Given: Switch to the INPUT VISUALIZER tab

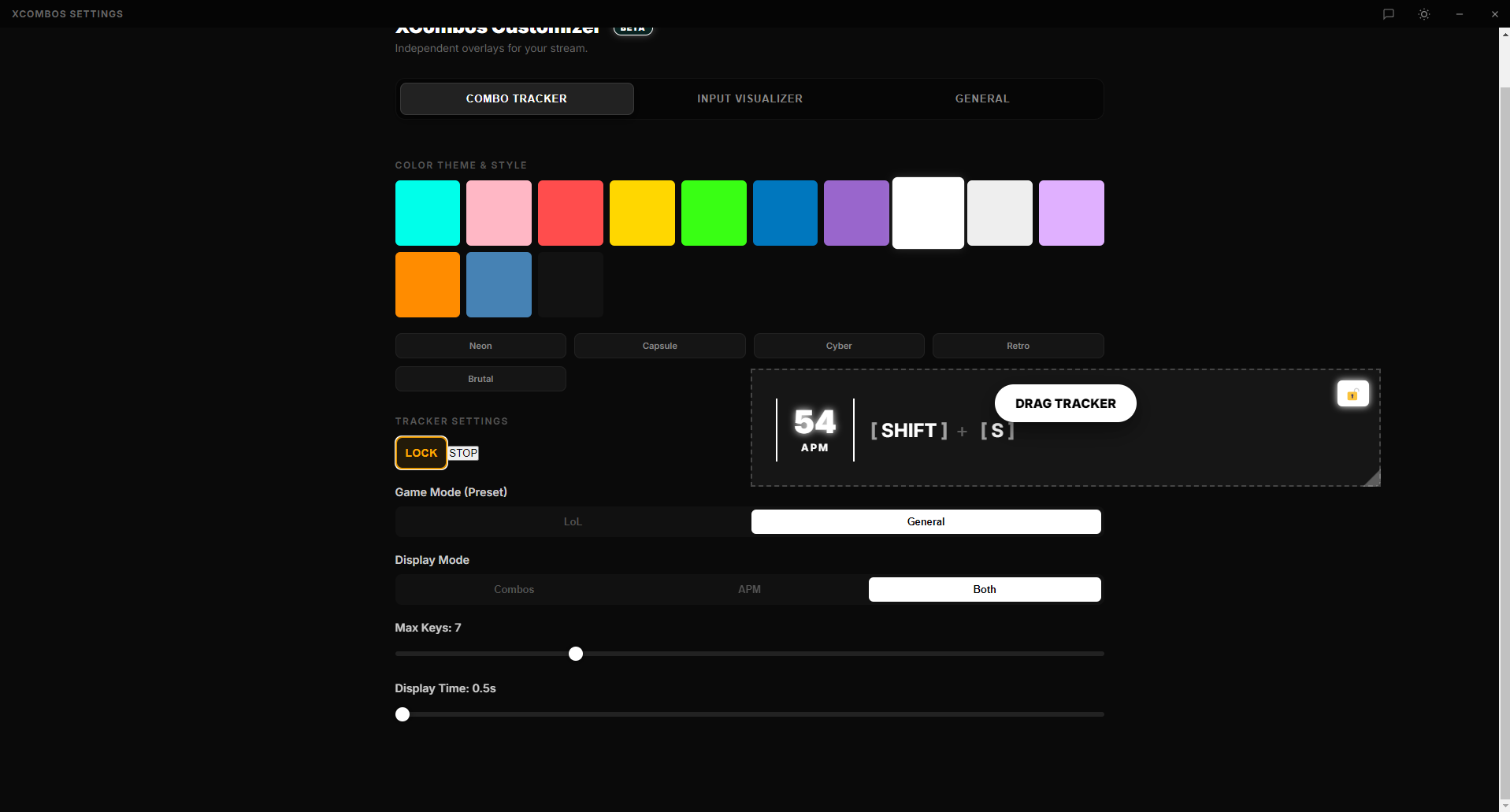Looking at the screenshot, I should [749, 98].
